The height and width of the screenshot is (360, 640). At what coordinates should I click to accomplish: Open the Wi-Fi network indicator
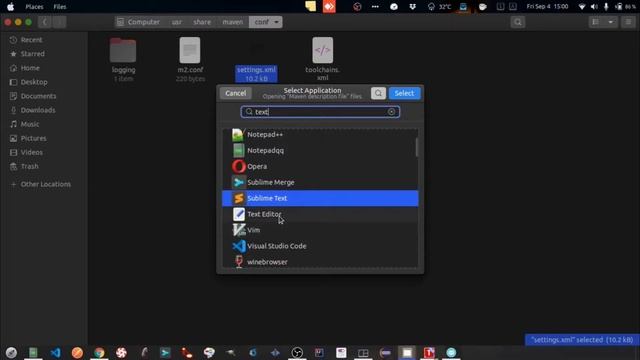pos(582,7)
